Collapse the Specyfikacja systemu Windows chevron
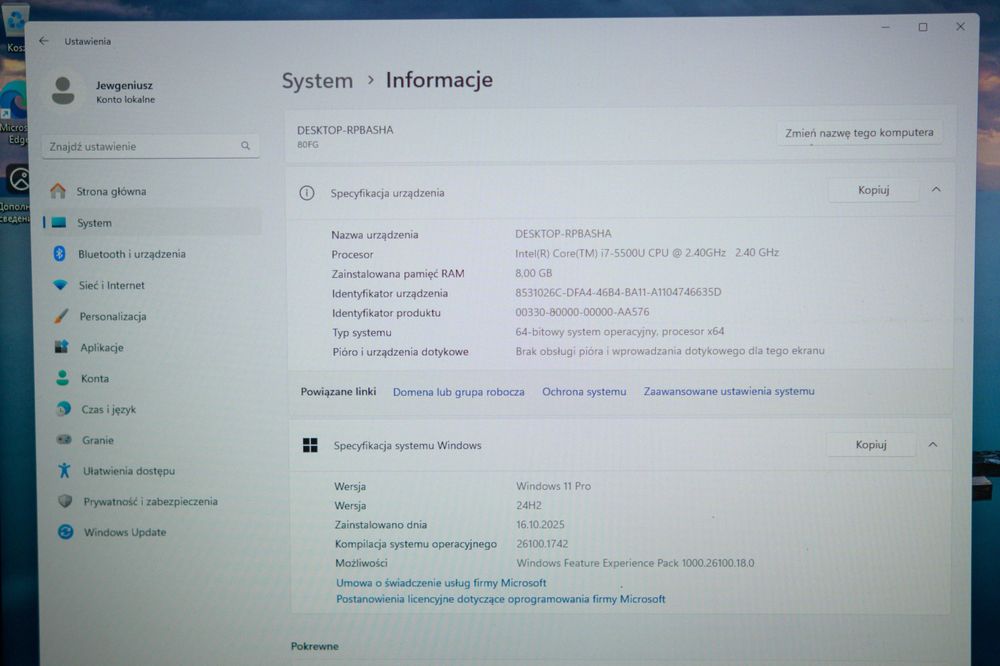This screenshot has width=1000, height=666. (933, 444)
